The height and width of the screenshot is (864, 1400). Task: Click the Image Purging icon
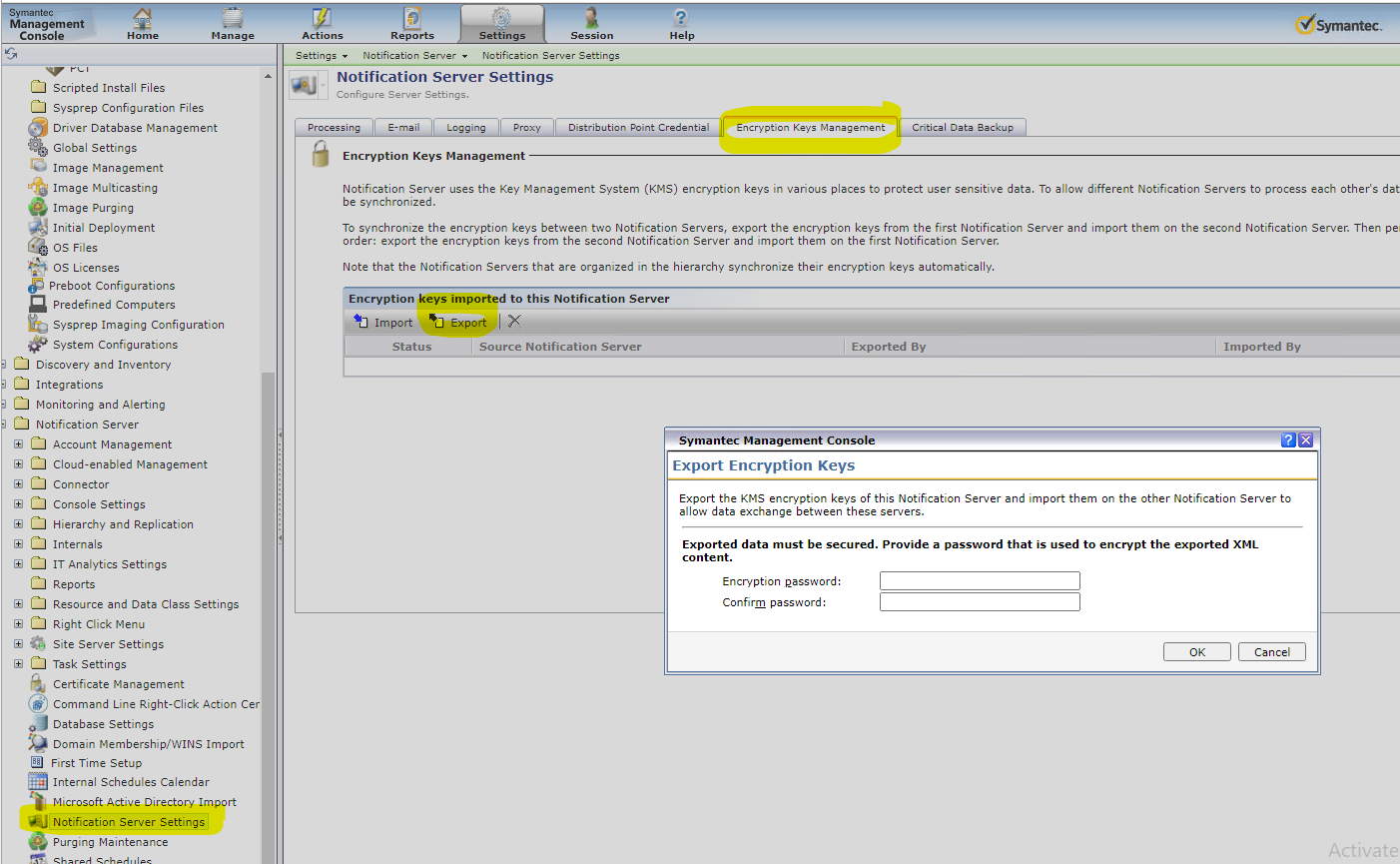pos(38,207)
